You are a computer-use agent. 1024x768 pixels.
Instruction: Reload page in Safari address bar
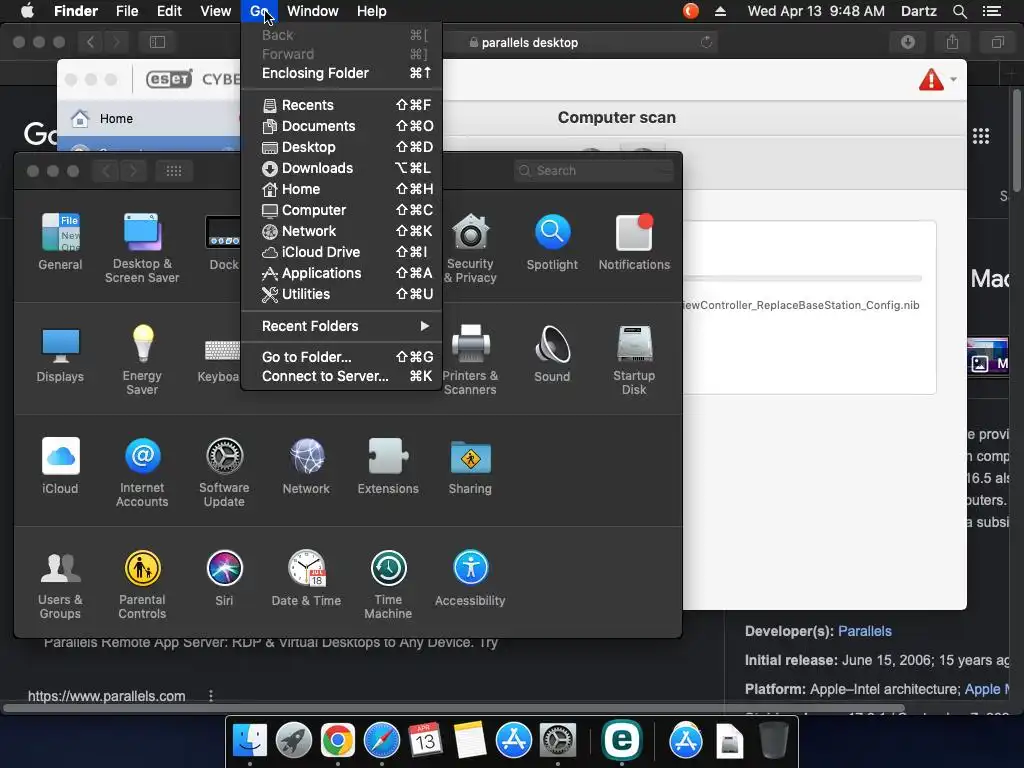(706, 42)
